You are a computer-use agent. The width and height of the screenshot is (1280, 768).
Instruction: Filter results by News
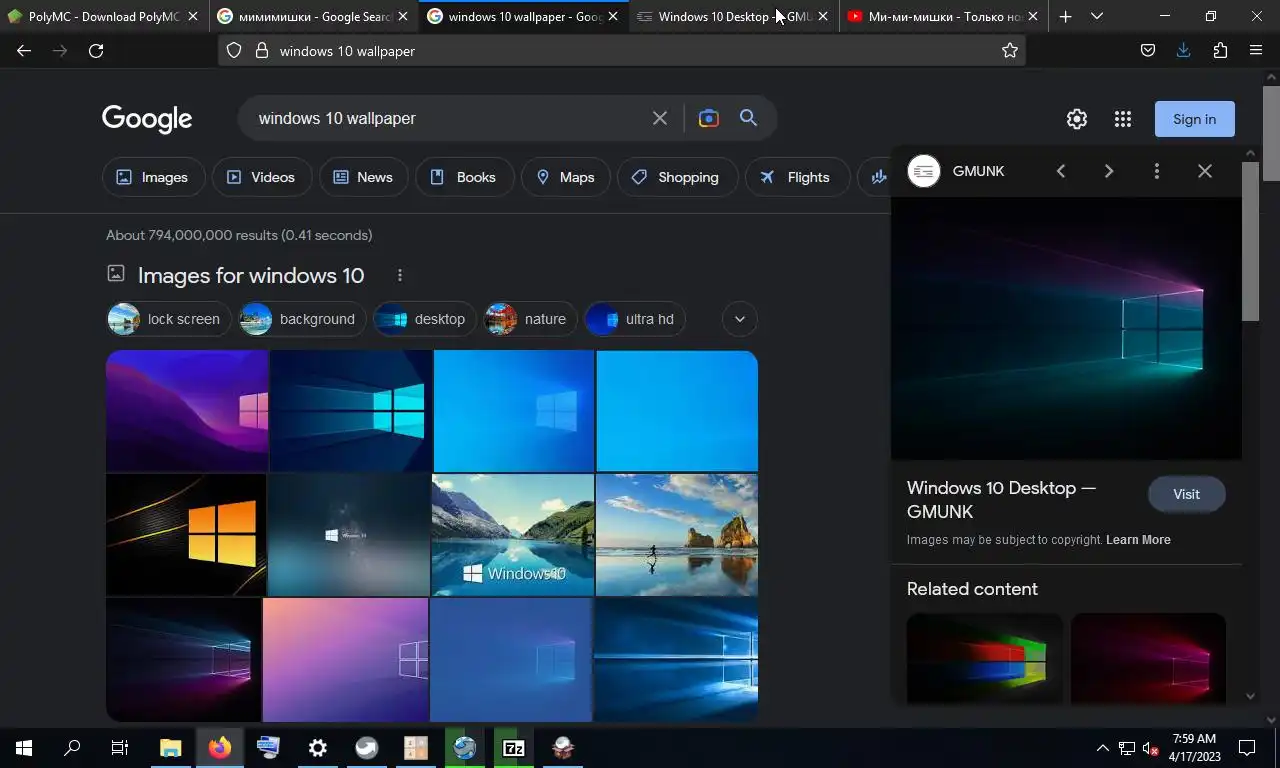pos(364,177)
